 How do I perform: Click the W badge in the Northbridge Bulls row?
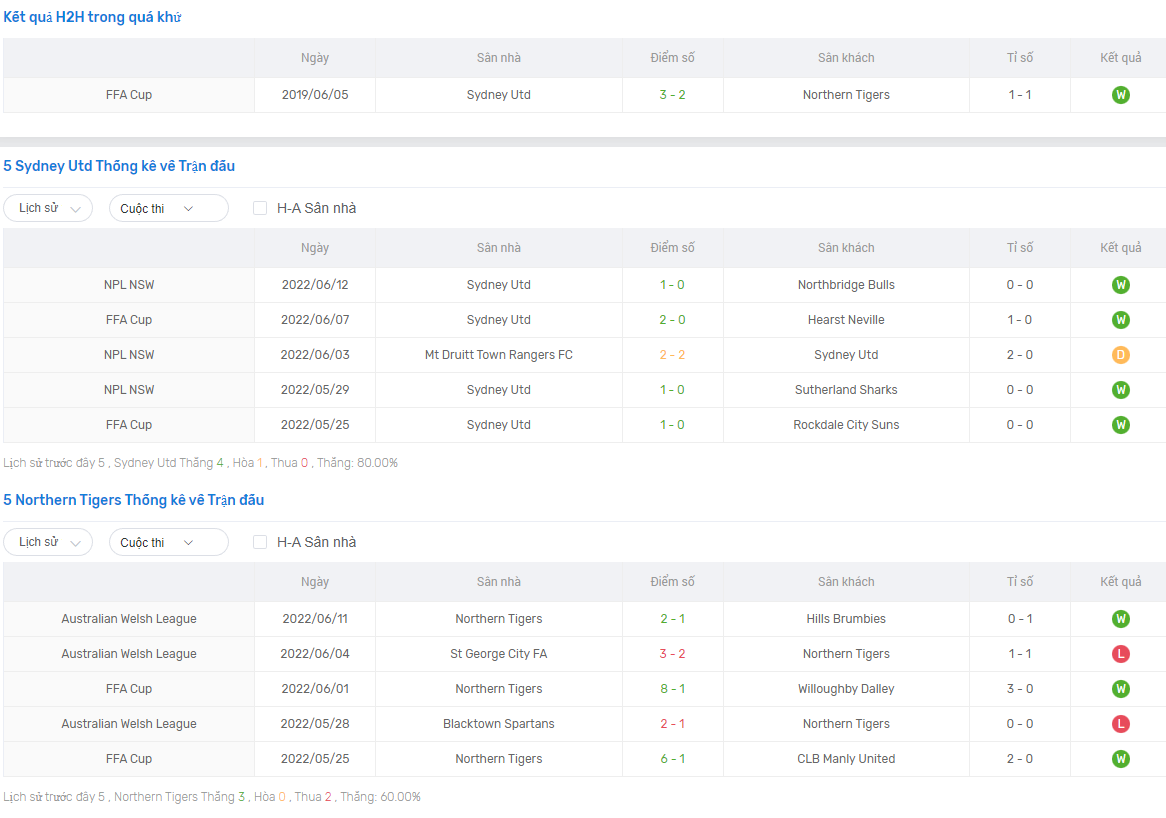1120,285
